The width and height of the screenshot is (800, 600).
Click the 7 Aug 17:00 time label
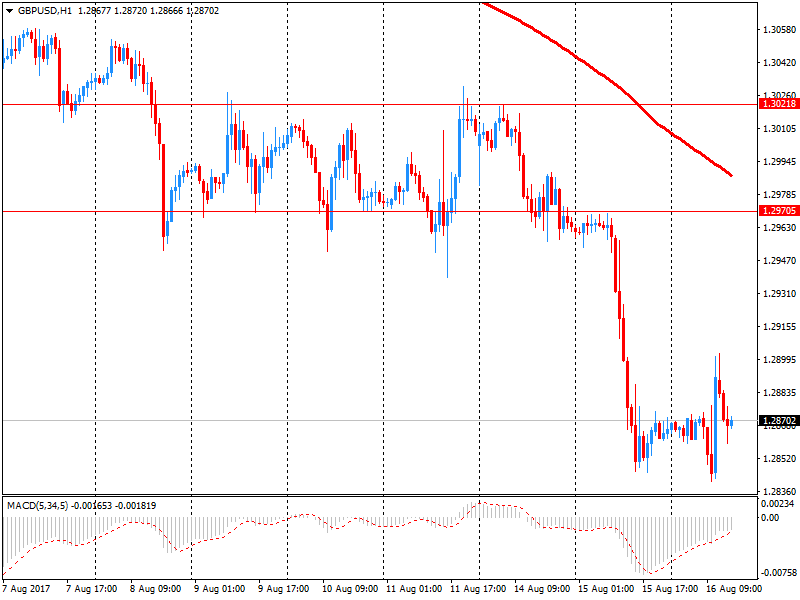91,589
